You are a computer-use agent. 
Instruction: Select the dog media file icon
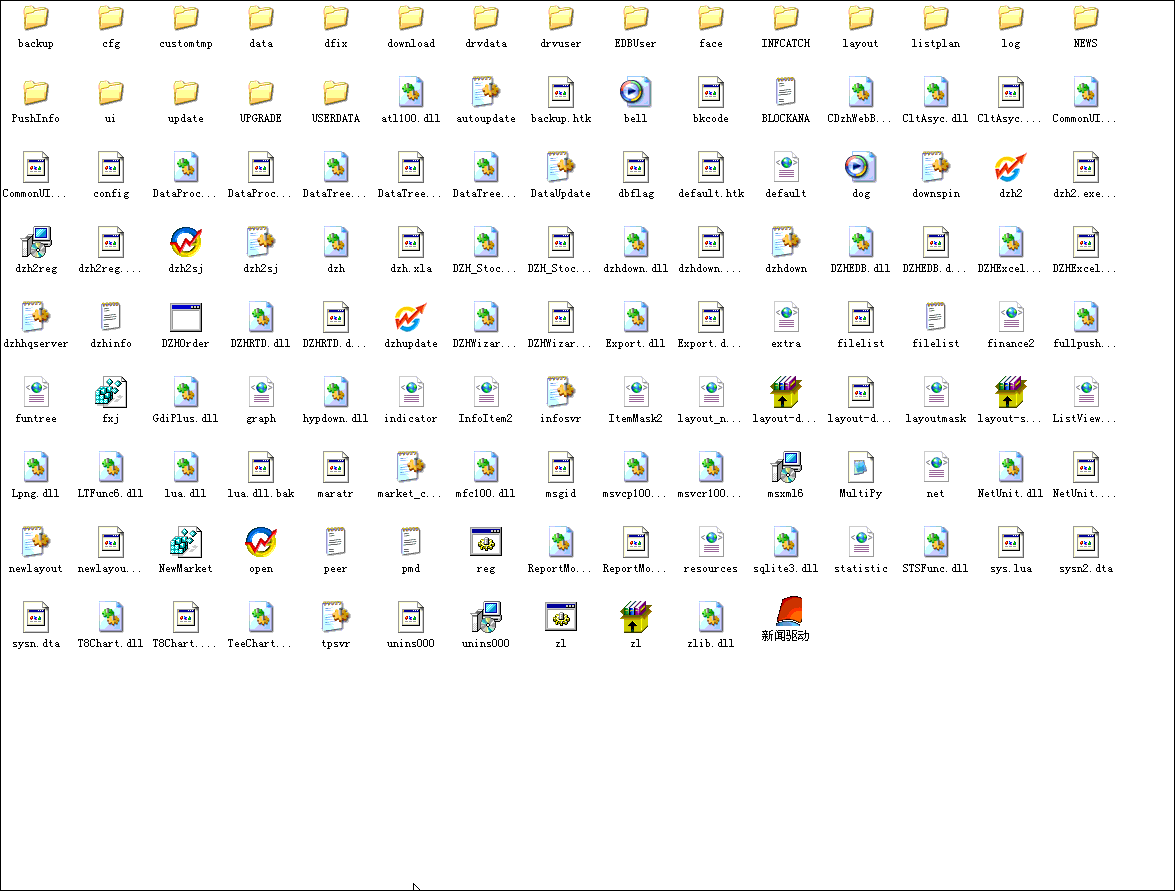coord(860,167)
